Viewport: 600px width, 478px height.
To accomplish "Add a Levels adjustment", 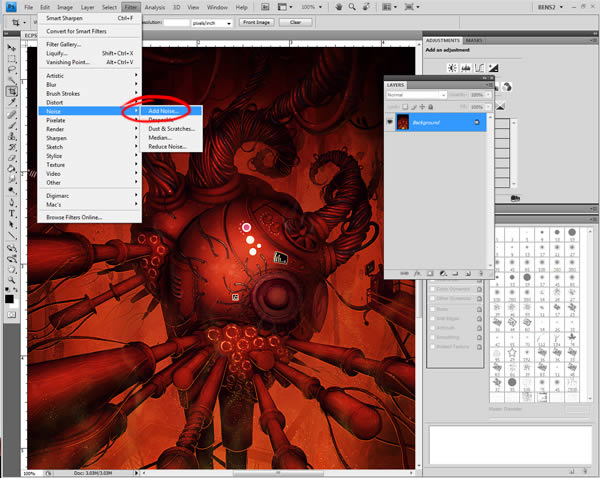I will click(466, 68).
